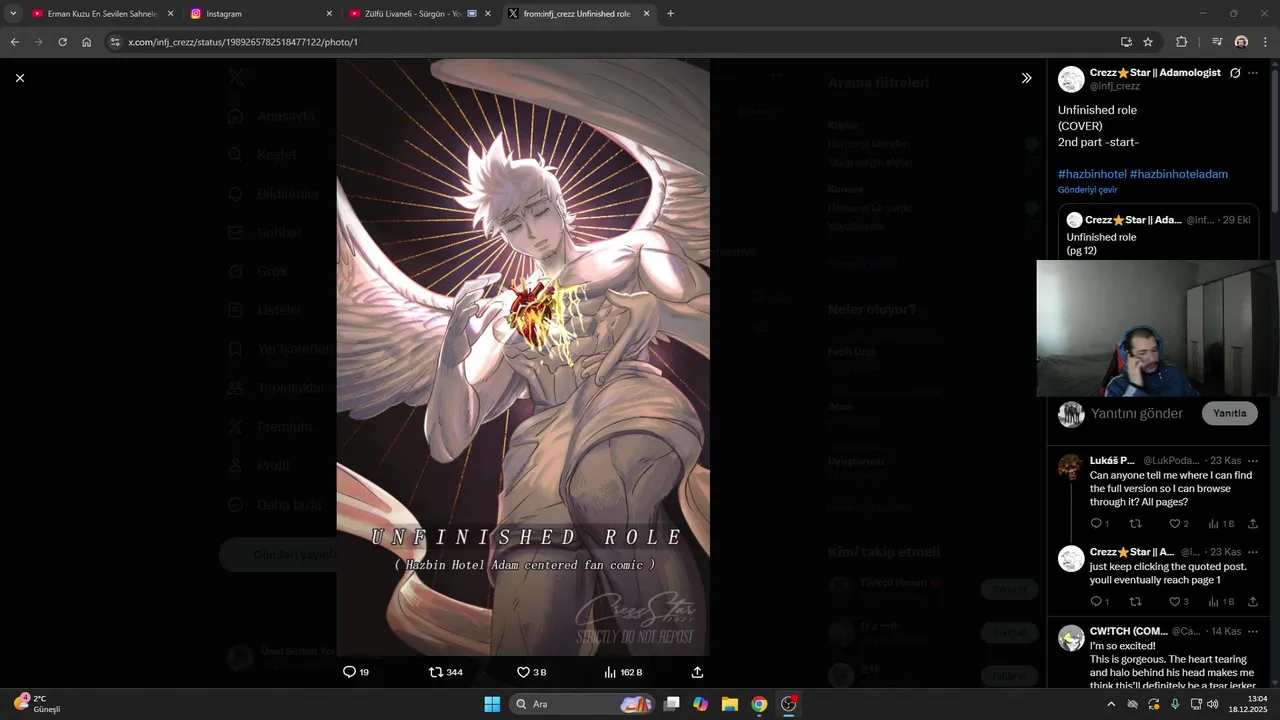Repost Crezz Star 23 Kas comment
Viewport: 1280px width, 720px height.
(x=1135, y=602)
